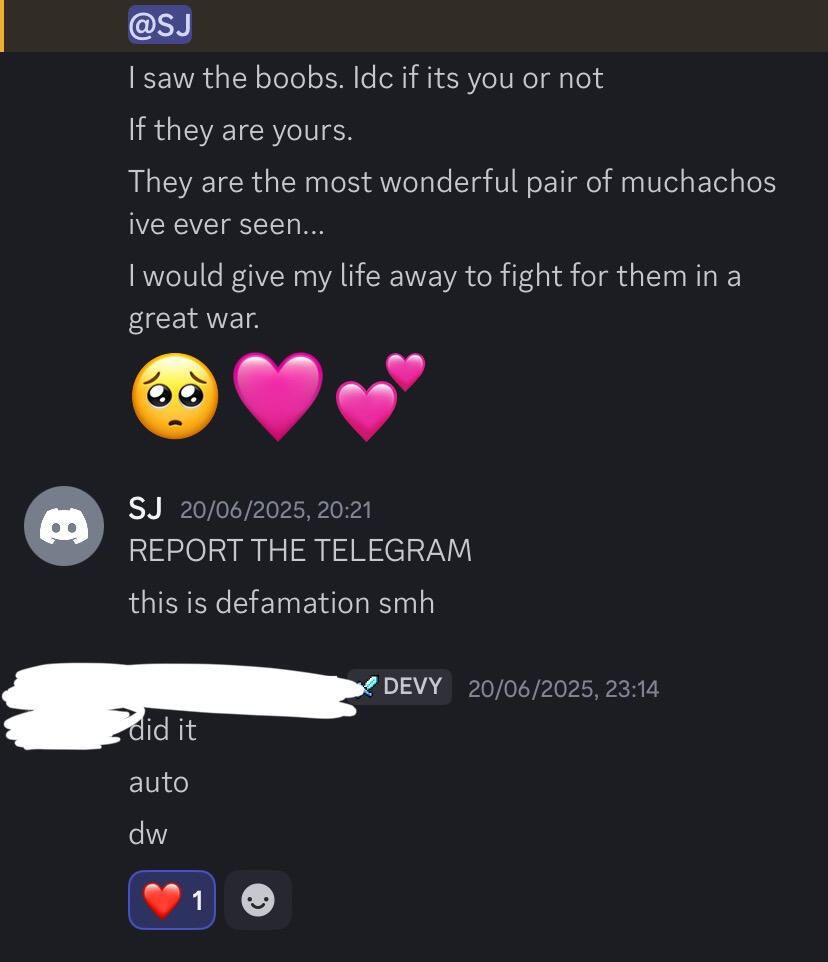828x962 pixels.
Task: Open the add reaction smiley button
Action: tap(258, 900)
